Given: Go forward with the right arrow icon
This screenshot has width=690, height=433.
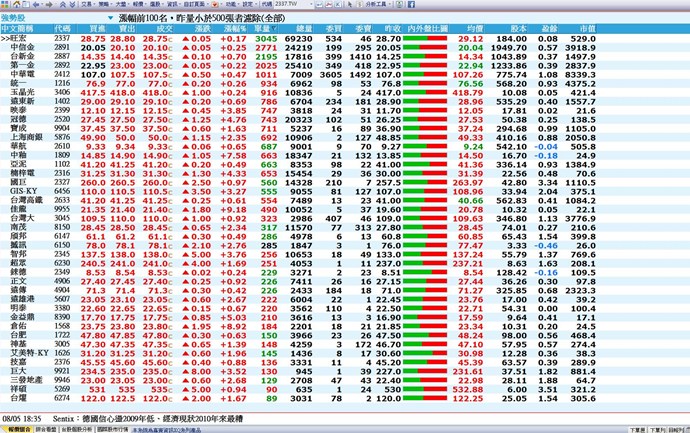Looking at the screenshot, I should (x=49, y=5).
